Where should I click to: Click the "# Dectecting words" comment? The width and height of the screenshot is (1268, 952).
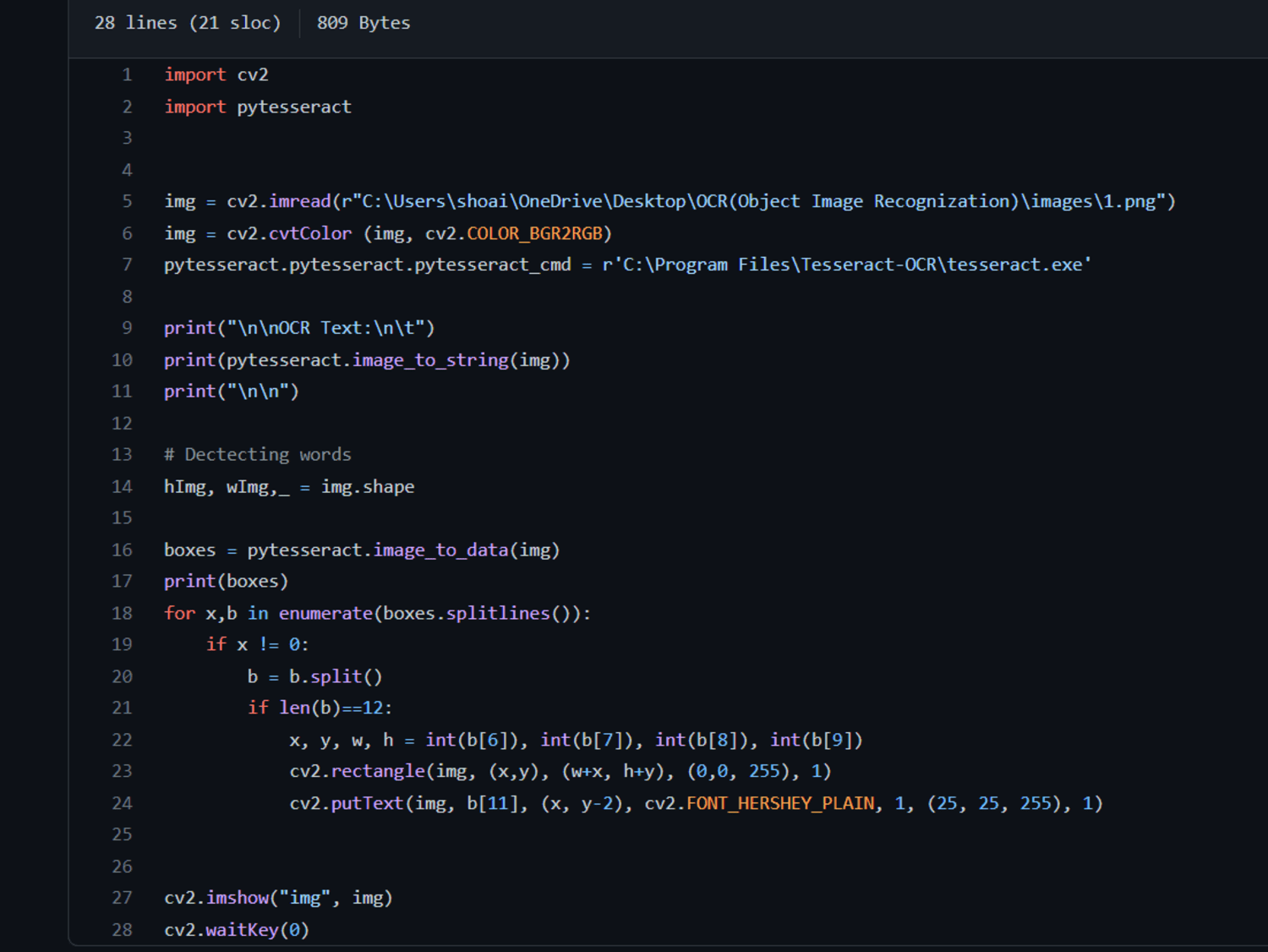[x=258, y=455]
